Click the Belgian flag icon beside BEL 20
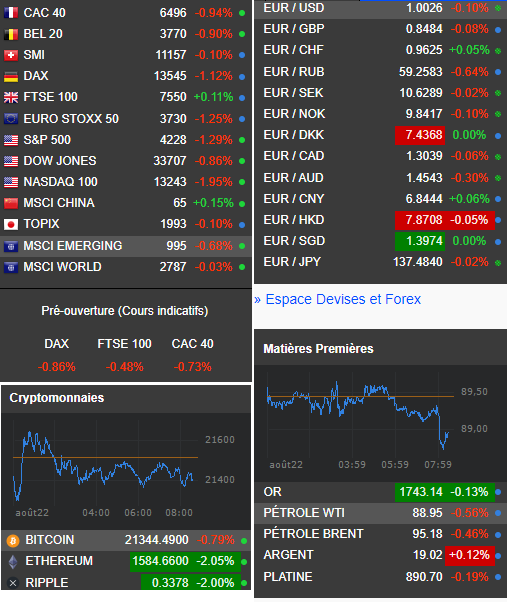 [x=11, y=34]
